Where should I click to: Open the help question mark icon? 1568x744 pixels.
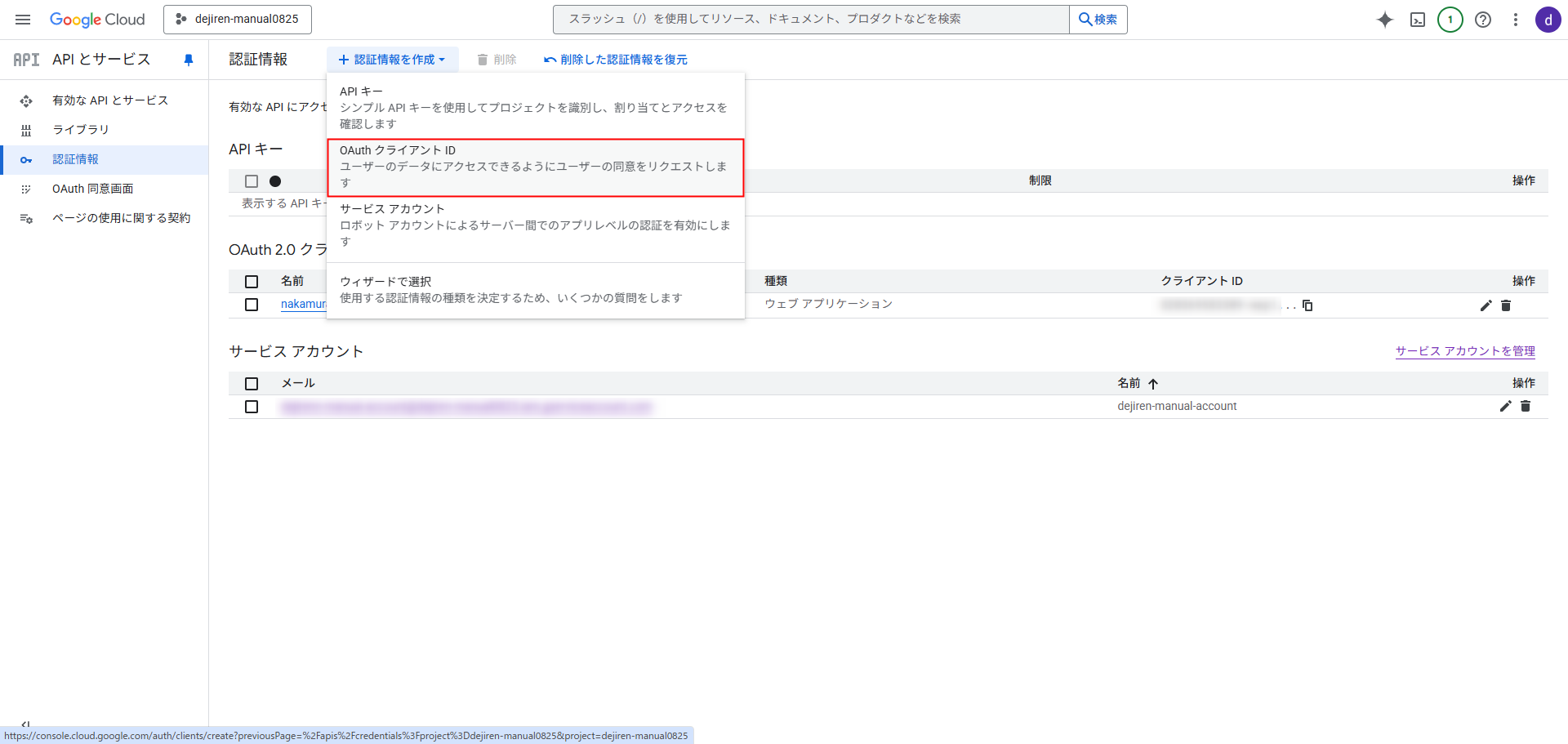(1483, 20)
